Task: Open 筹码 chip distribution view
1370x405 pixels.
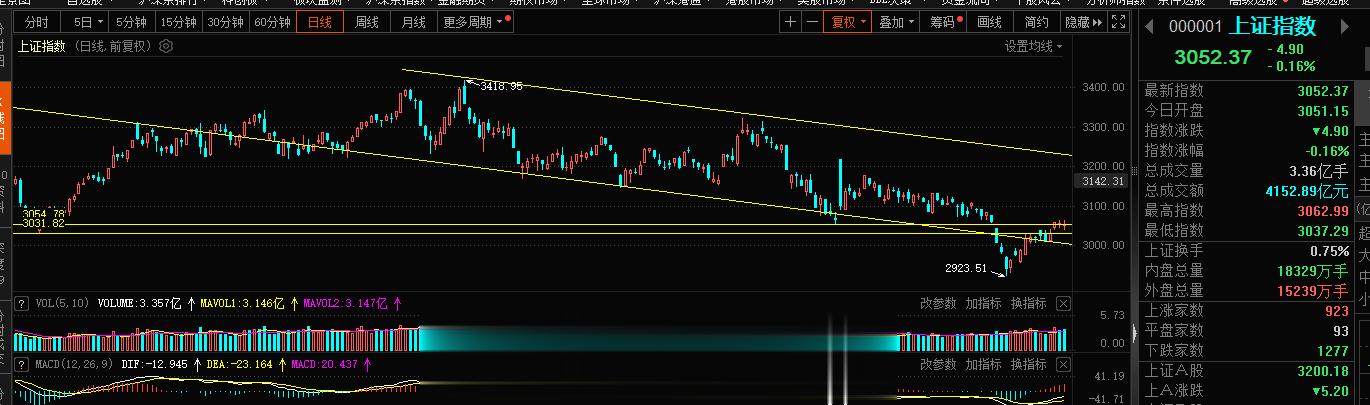Action: tap(945, 22)
